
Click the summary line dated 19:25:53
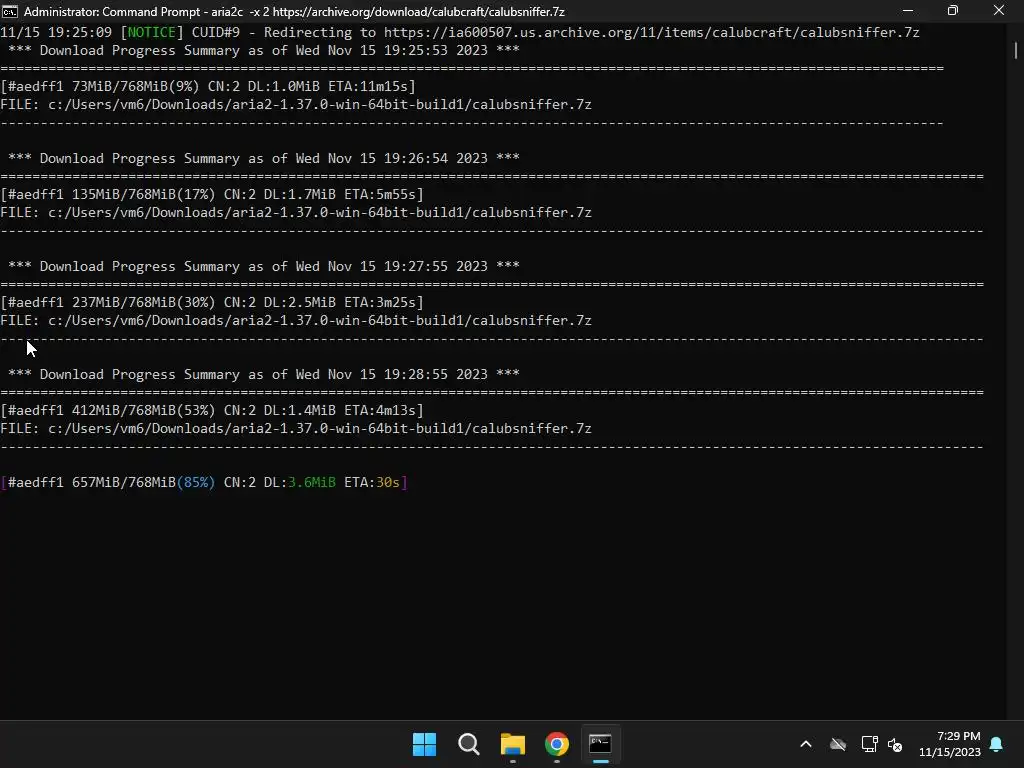[264, 50]
